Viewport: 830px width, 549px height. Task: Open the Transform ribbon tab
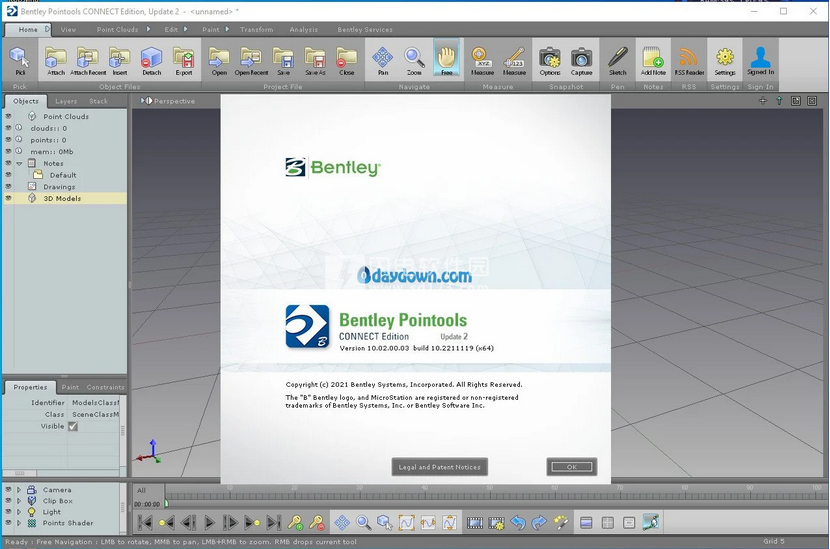[x=257, y=30]
